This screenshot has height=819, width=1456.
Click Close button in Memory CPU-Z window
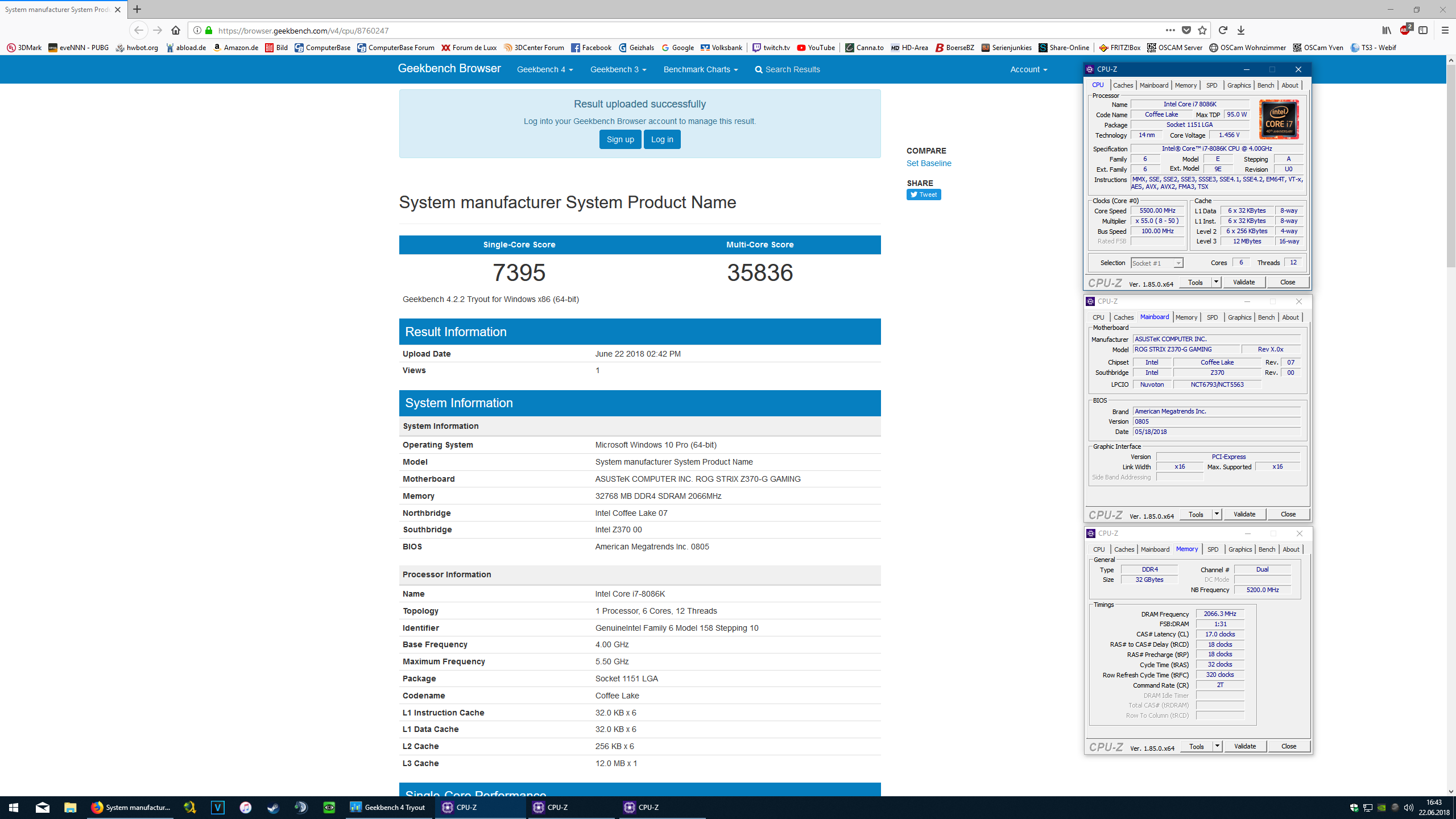[1289, 746]
